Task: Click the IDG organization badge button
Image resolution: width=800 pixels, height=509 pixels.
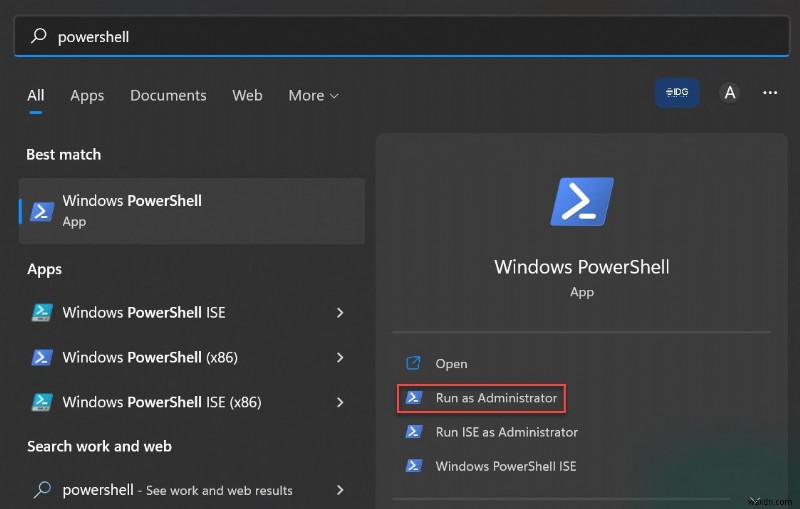Action: pos(677,92)
